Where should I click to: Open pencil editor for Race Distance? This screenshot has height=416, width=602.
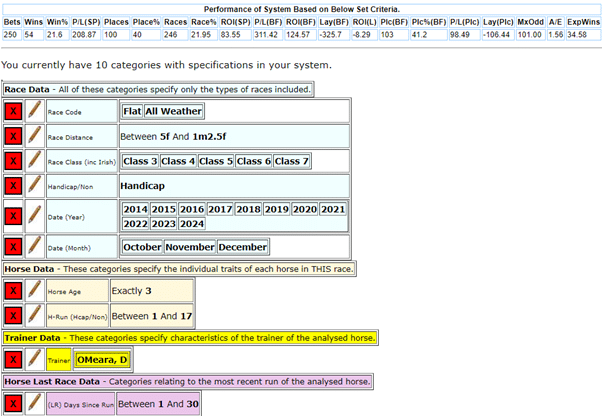click(35, 136)
